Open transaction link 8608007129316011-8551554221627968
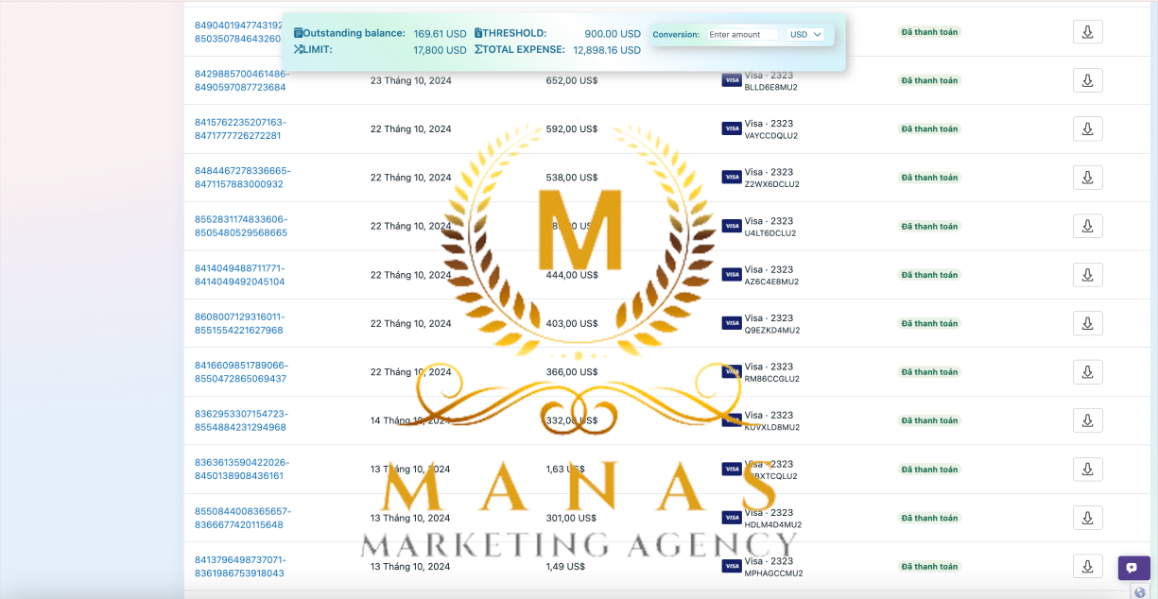The width and height of the screenshot is (1158, 599). click(239, 324)
